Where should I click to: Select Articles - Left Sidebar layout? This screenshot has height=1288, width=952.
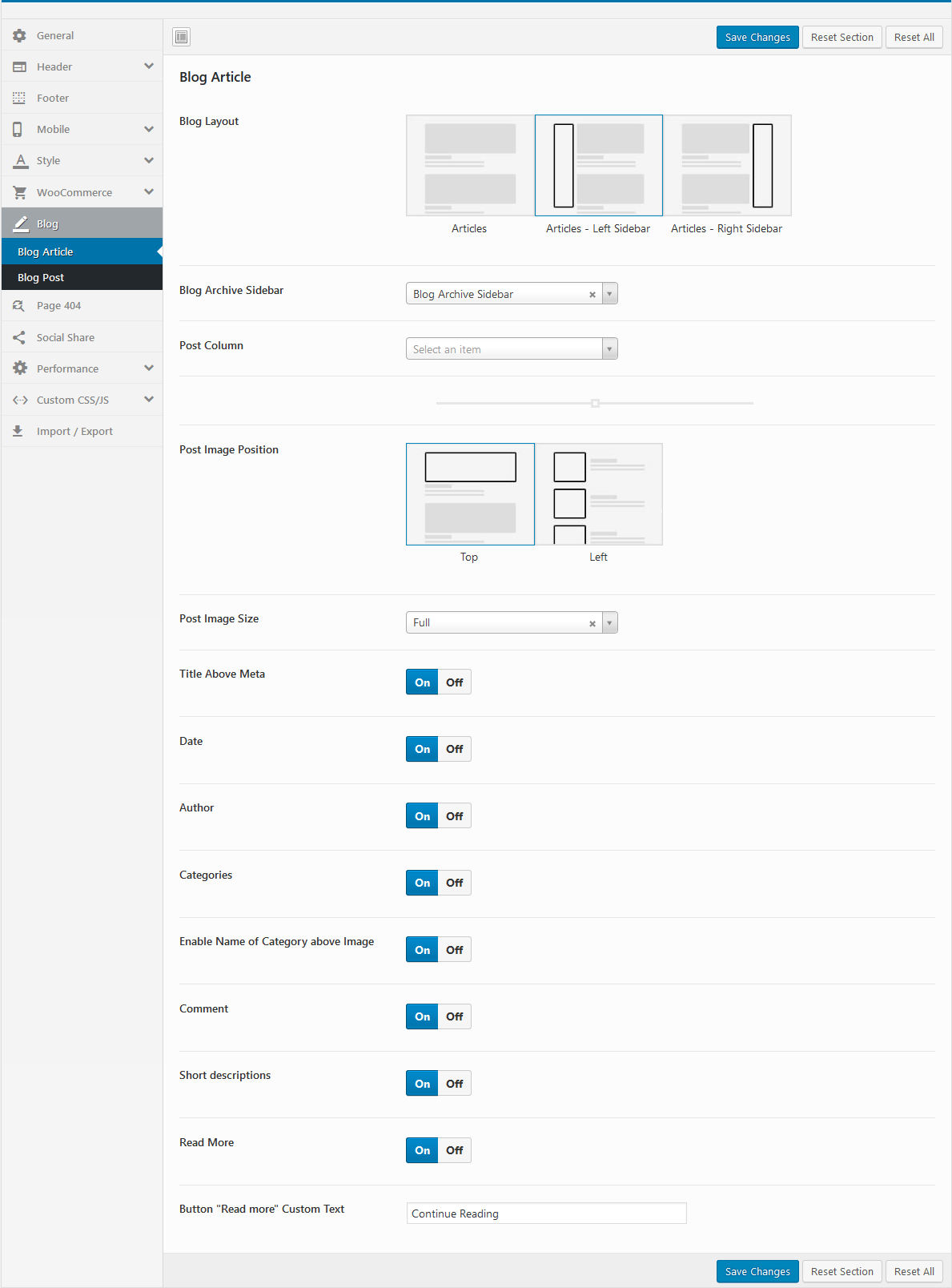pyautogui.click(x=599, y=166)
